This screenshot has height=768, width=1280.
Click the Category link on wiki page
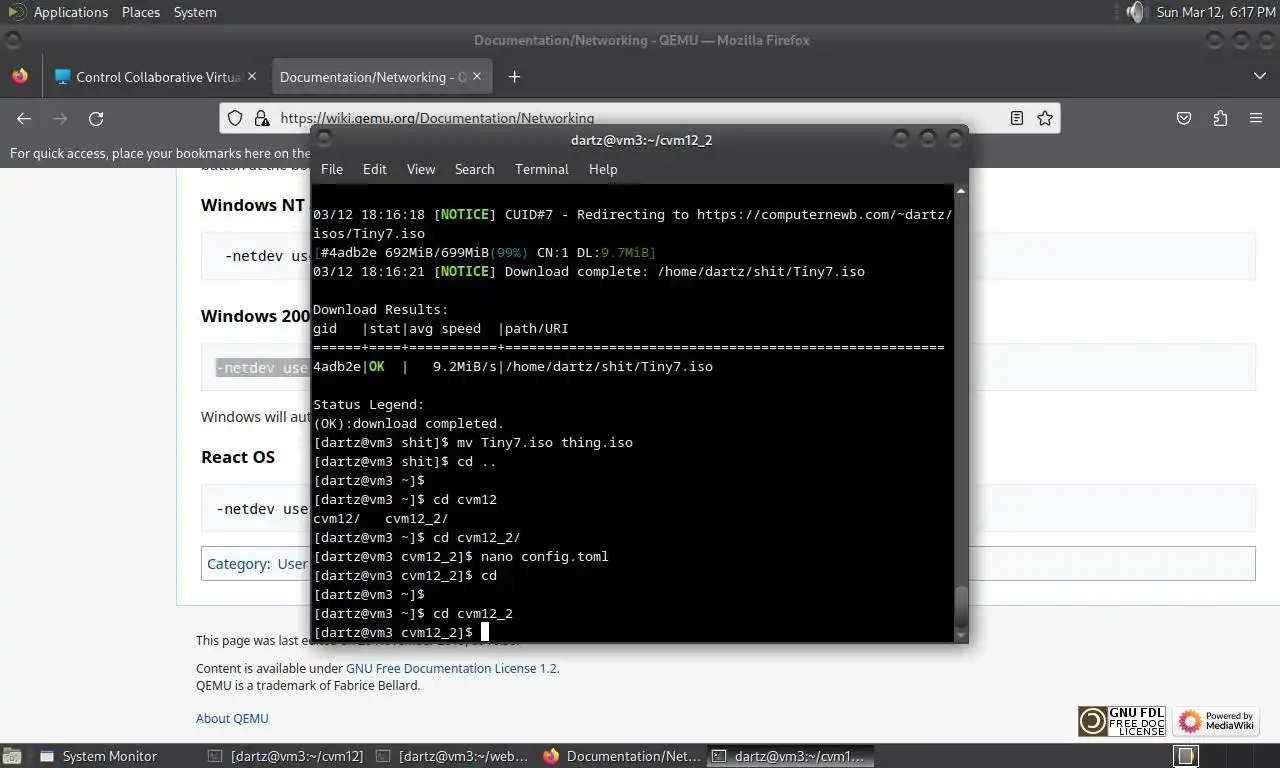click(x=238, y=563)
